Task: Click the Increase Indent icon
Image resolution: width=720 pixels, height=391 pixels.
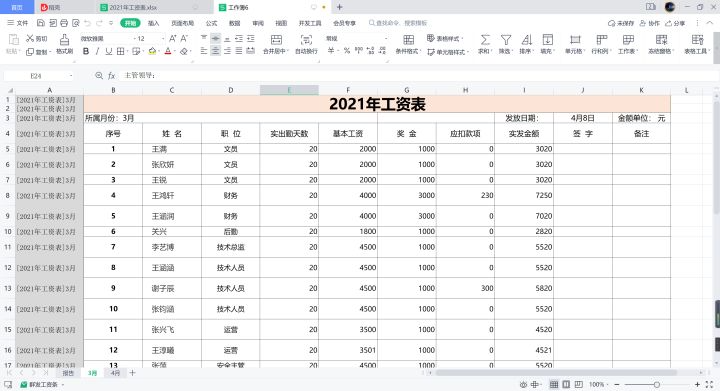Action: [251, 39]
